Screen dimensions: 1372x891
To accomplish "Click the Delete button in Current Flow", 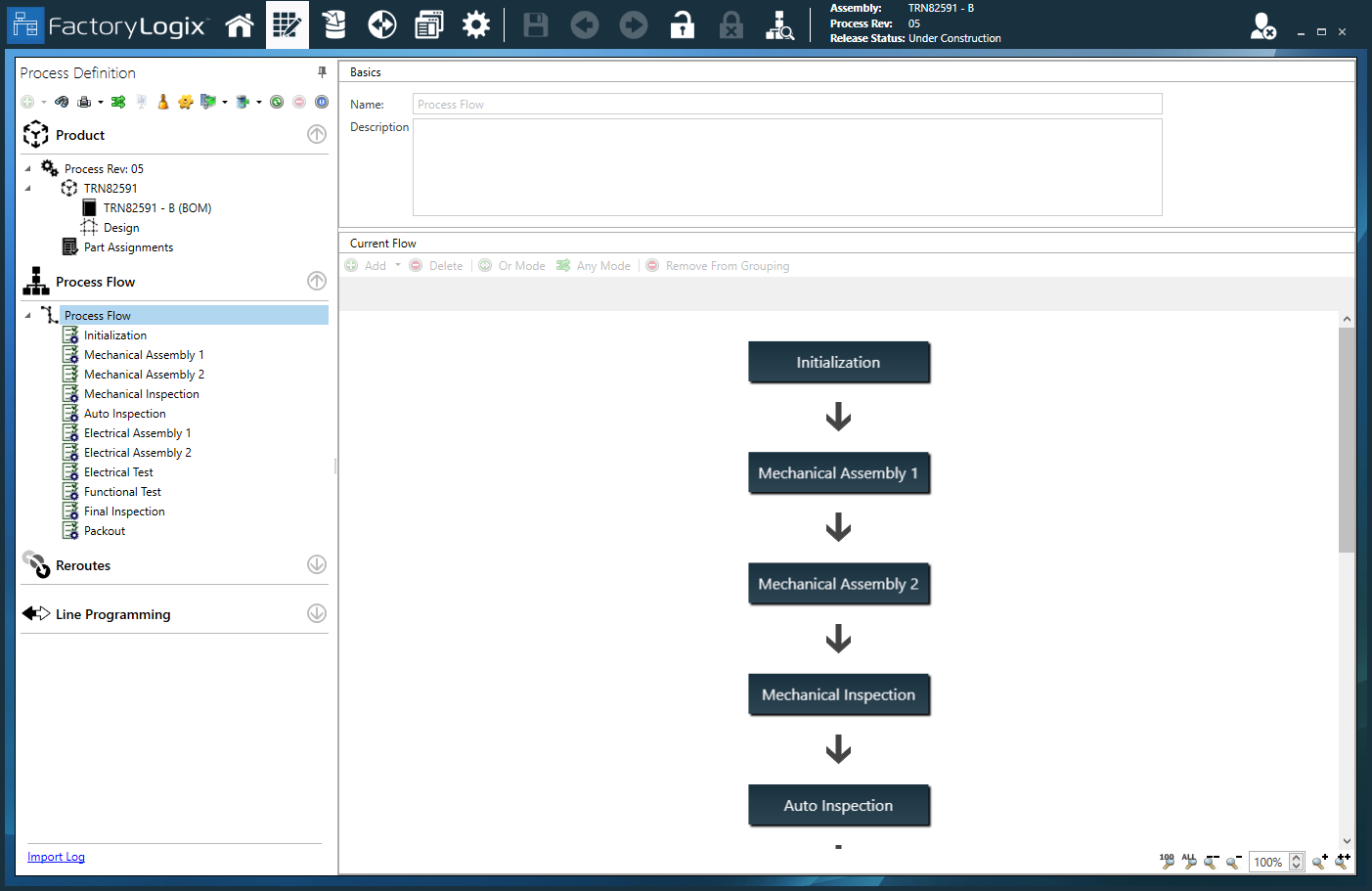I will click(x=435, y=265).
